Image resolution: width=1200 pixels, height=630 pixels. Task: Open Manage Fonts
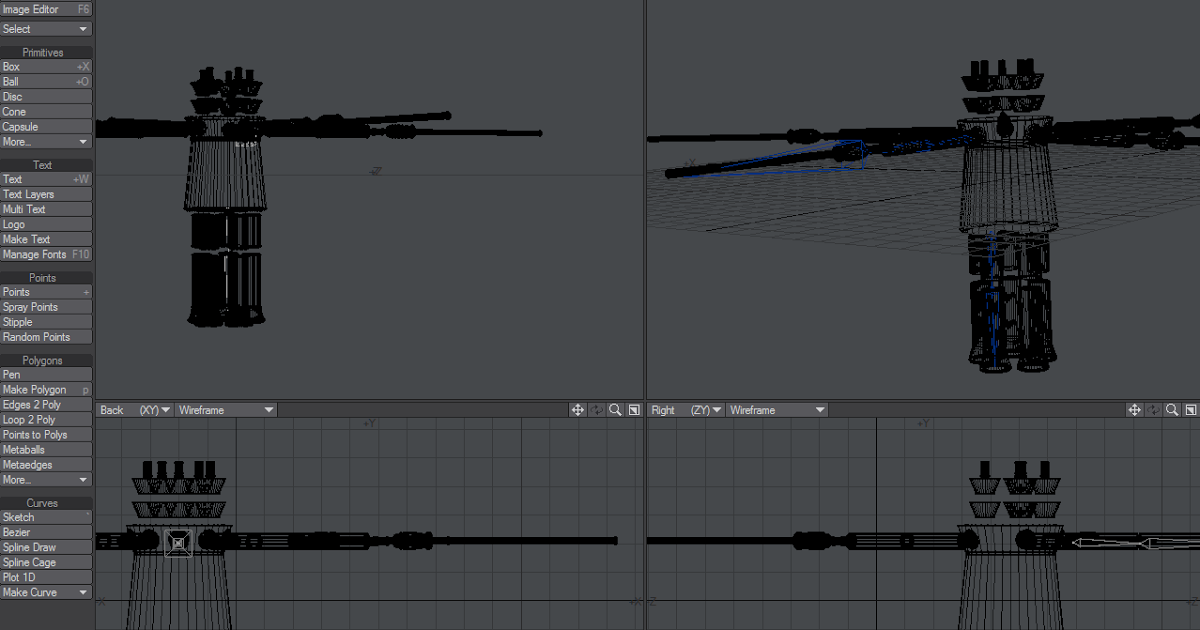(45, 254)
